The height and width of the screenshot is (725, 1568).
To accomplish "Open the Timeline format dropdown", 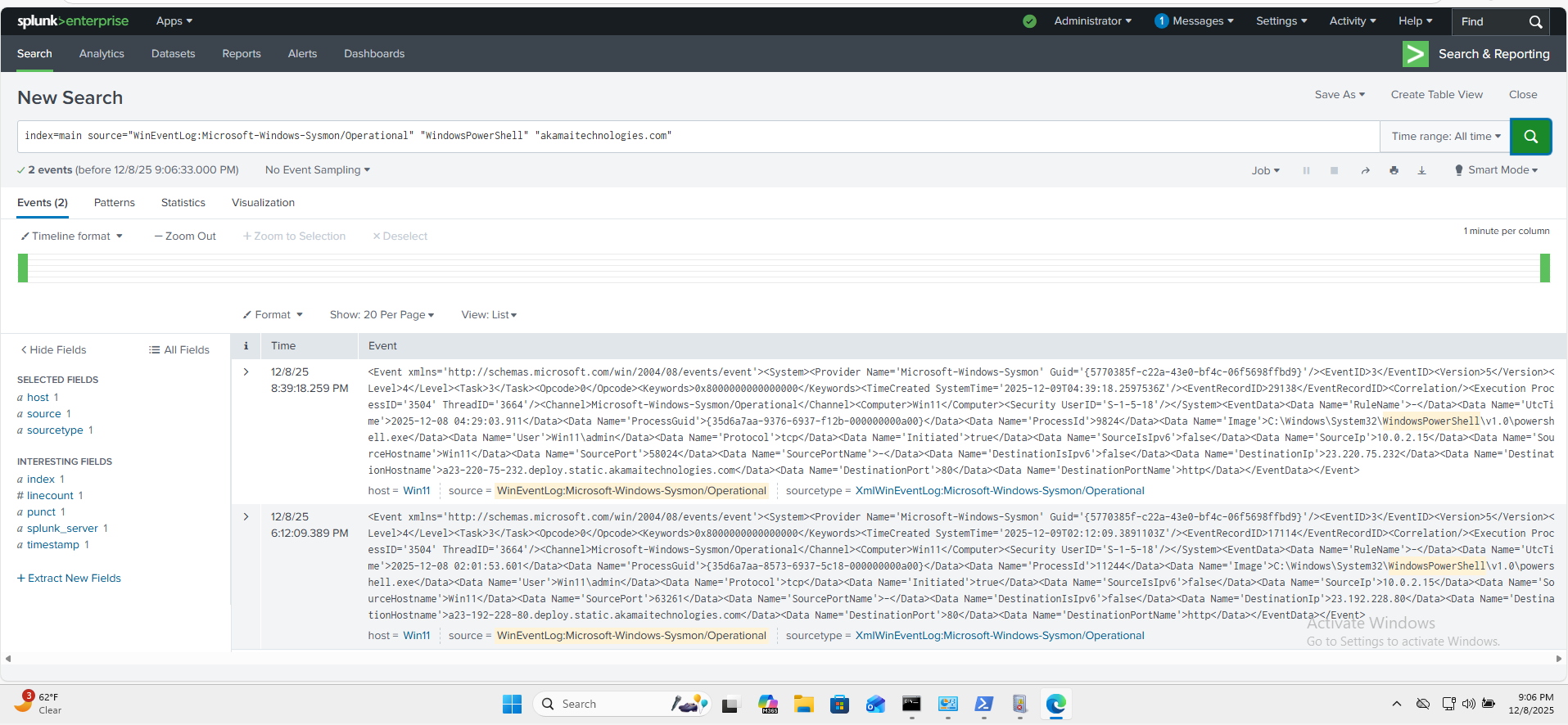I will 72,236.
